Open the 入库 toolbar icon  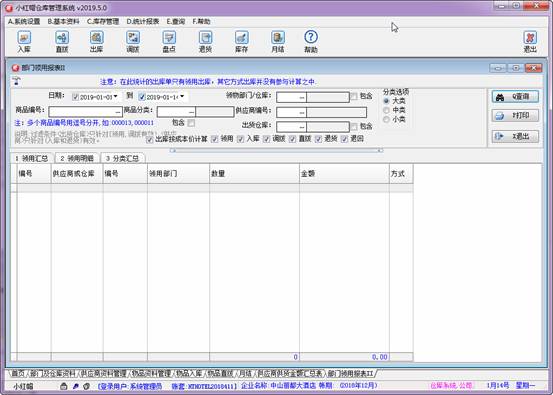tap(24, 42)
